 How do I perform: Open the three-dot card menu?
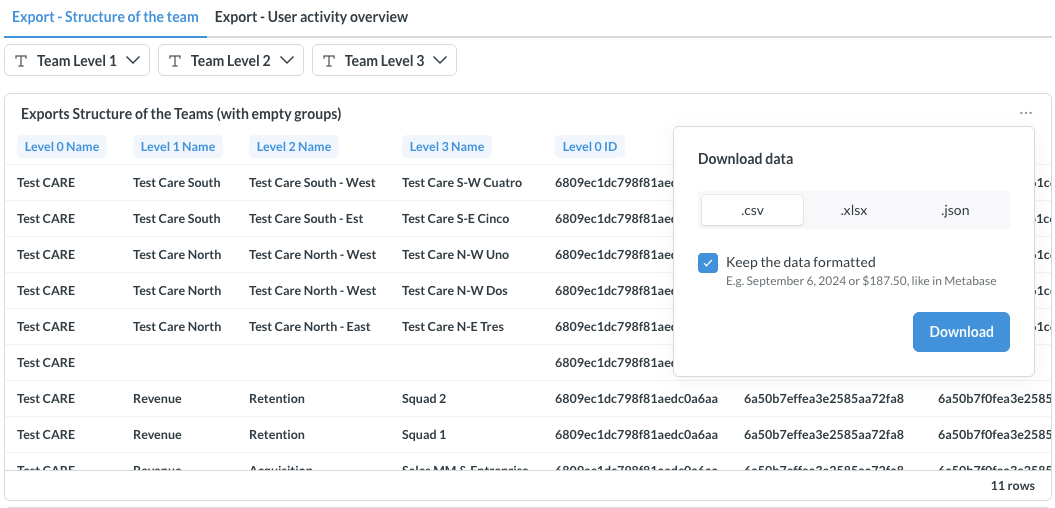(1025, 114)
